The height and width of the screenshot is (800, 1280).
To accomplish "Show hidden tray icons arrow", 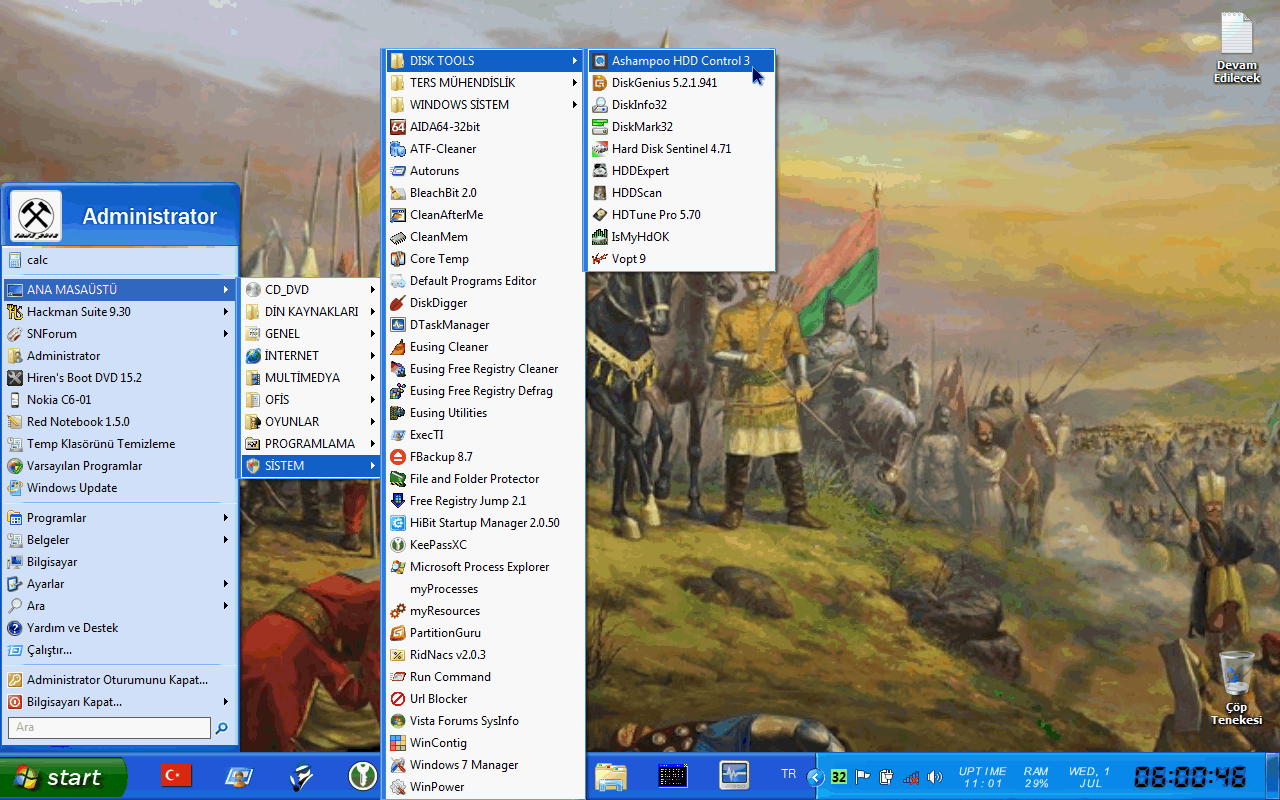I will pos(816,777).
